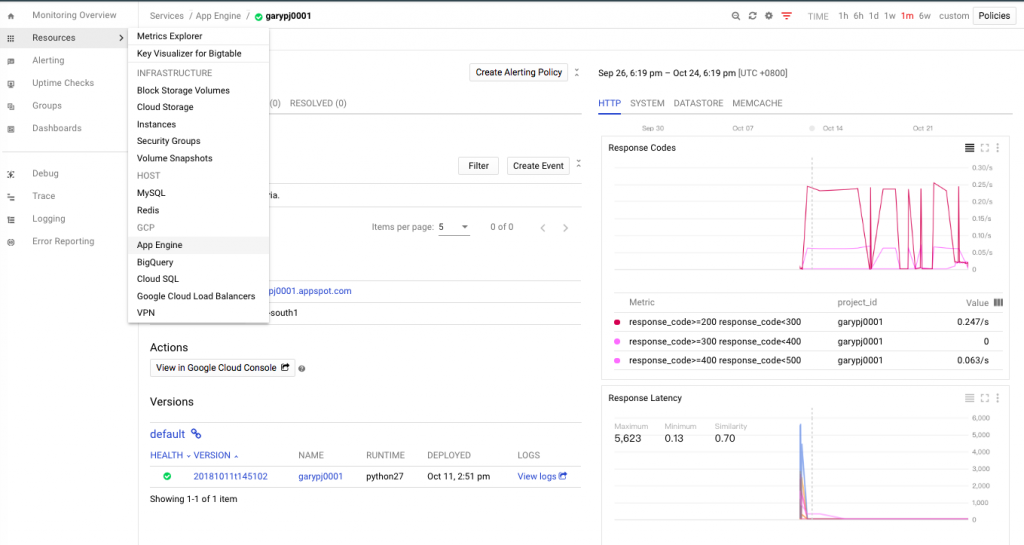Click the columns icon beside Value header
This screenshot has height=545, width=1024.
coord(999,302)
